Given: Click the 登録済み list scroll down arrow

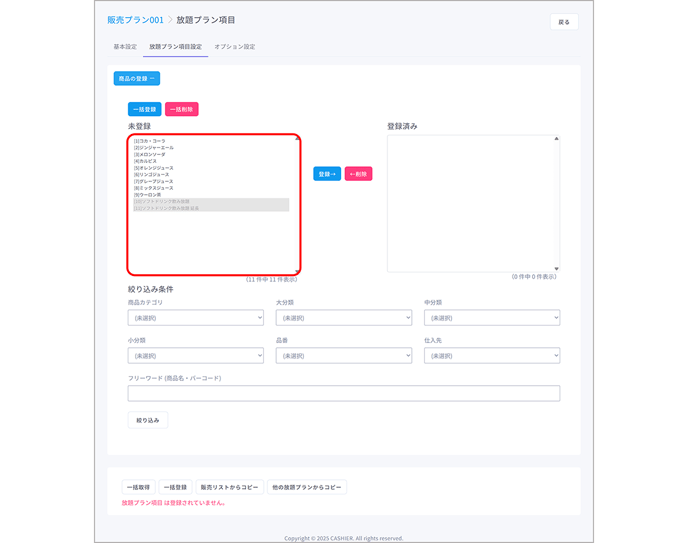Looking at the screenshot, I should pos(556,268).
